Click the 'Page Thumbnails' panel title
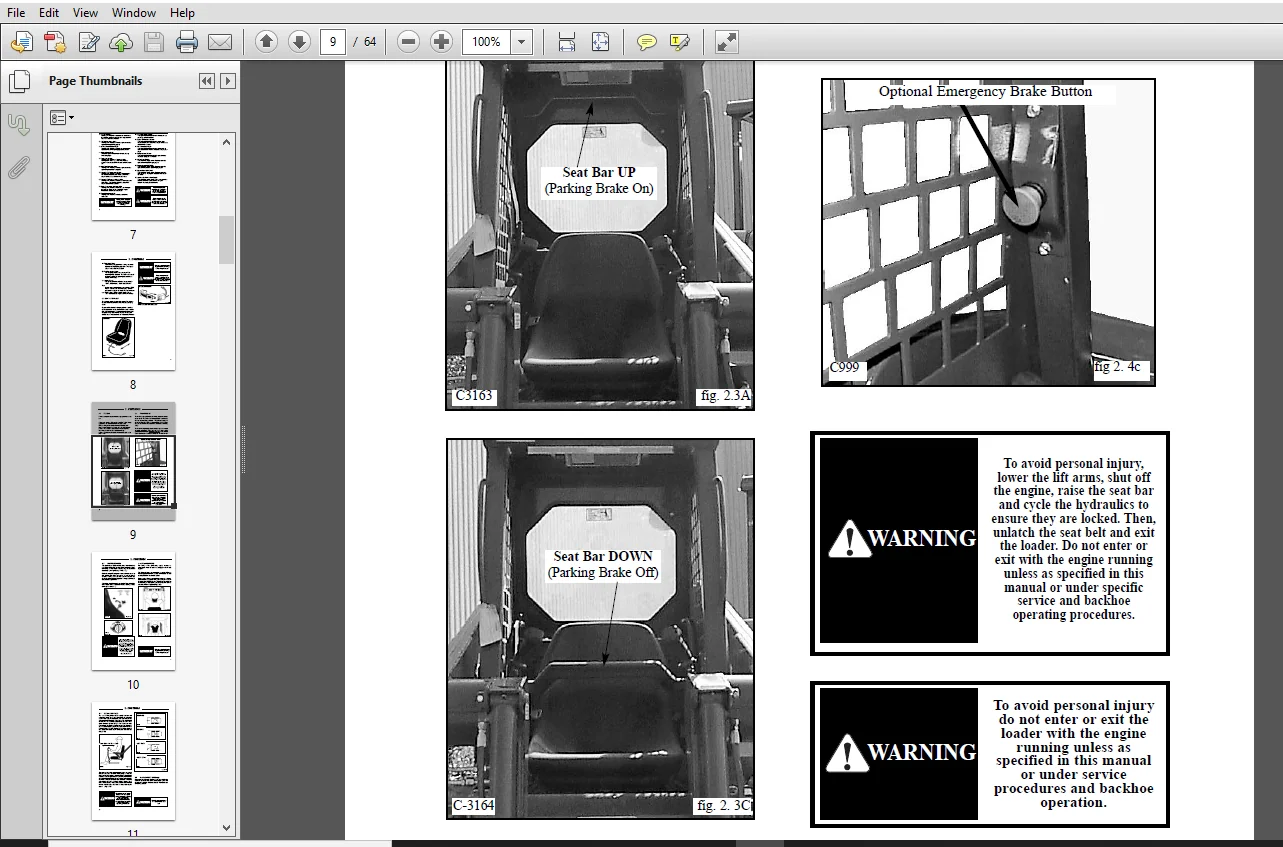 pos(95,81)
